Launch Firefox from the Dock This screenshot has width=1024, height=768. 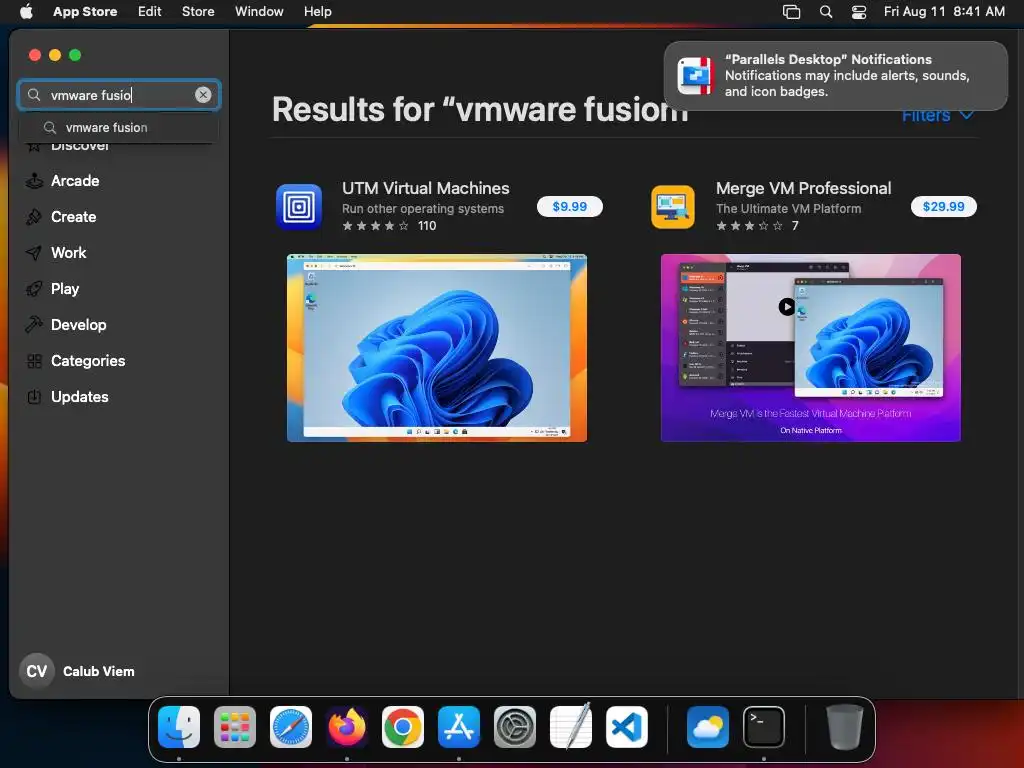coord(347,727)
